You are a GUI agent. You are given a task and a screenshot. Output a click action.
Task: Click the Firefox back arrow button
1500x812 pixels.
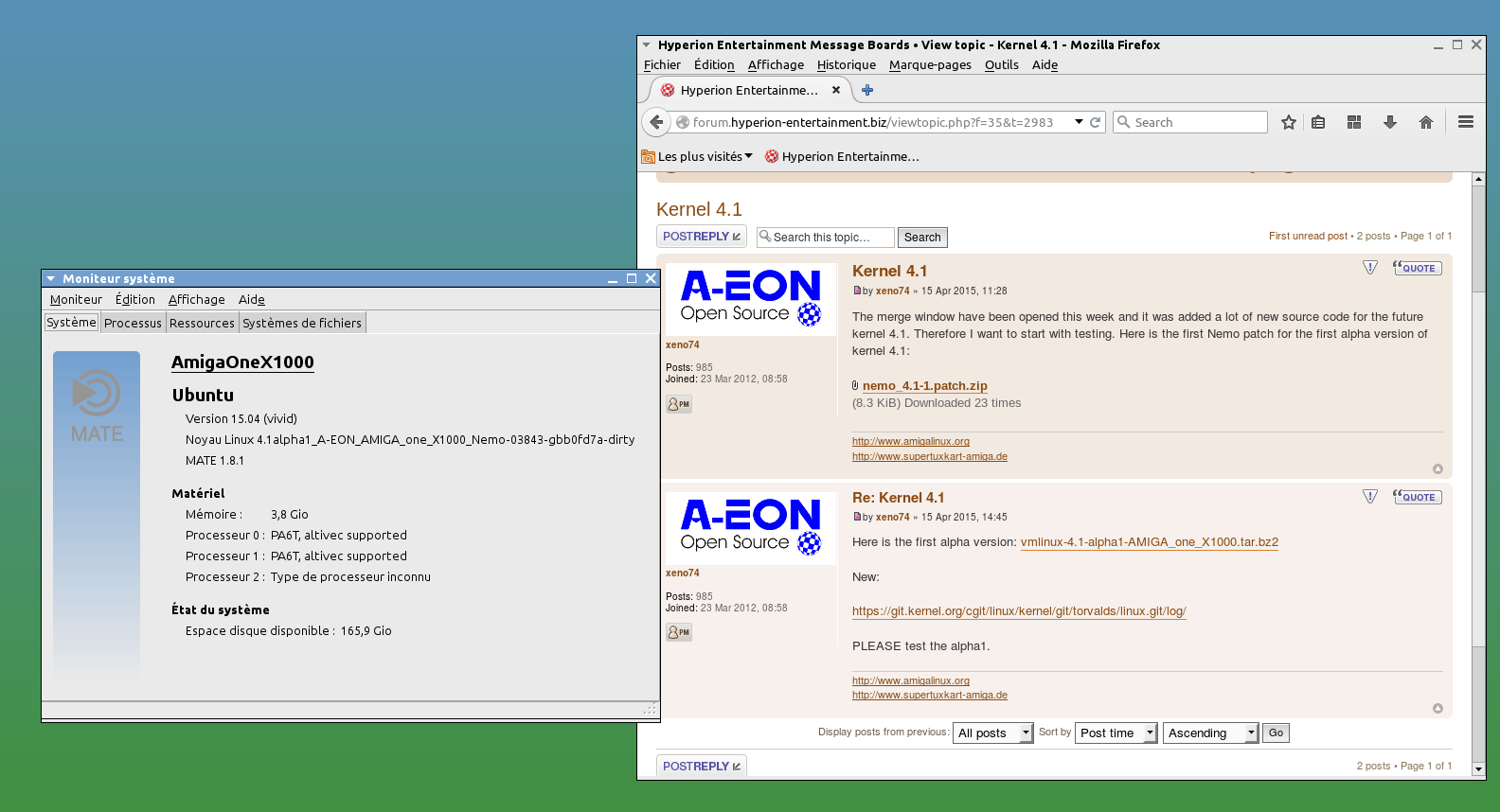pos(656,122)
